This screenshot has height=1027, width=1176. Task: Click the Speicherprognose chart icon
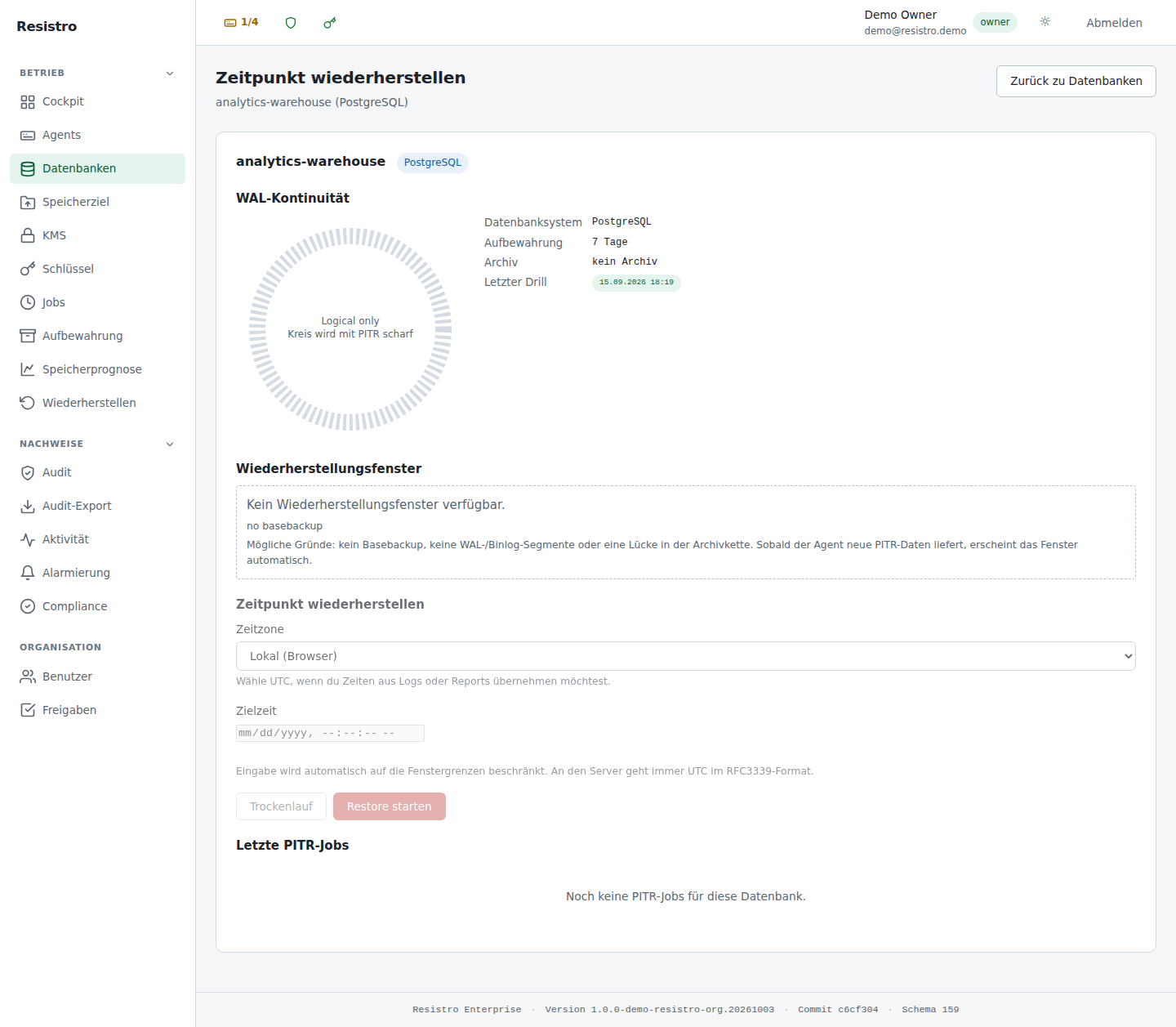[28, 370]
